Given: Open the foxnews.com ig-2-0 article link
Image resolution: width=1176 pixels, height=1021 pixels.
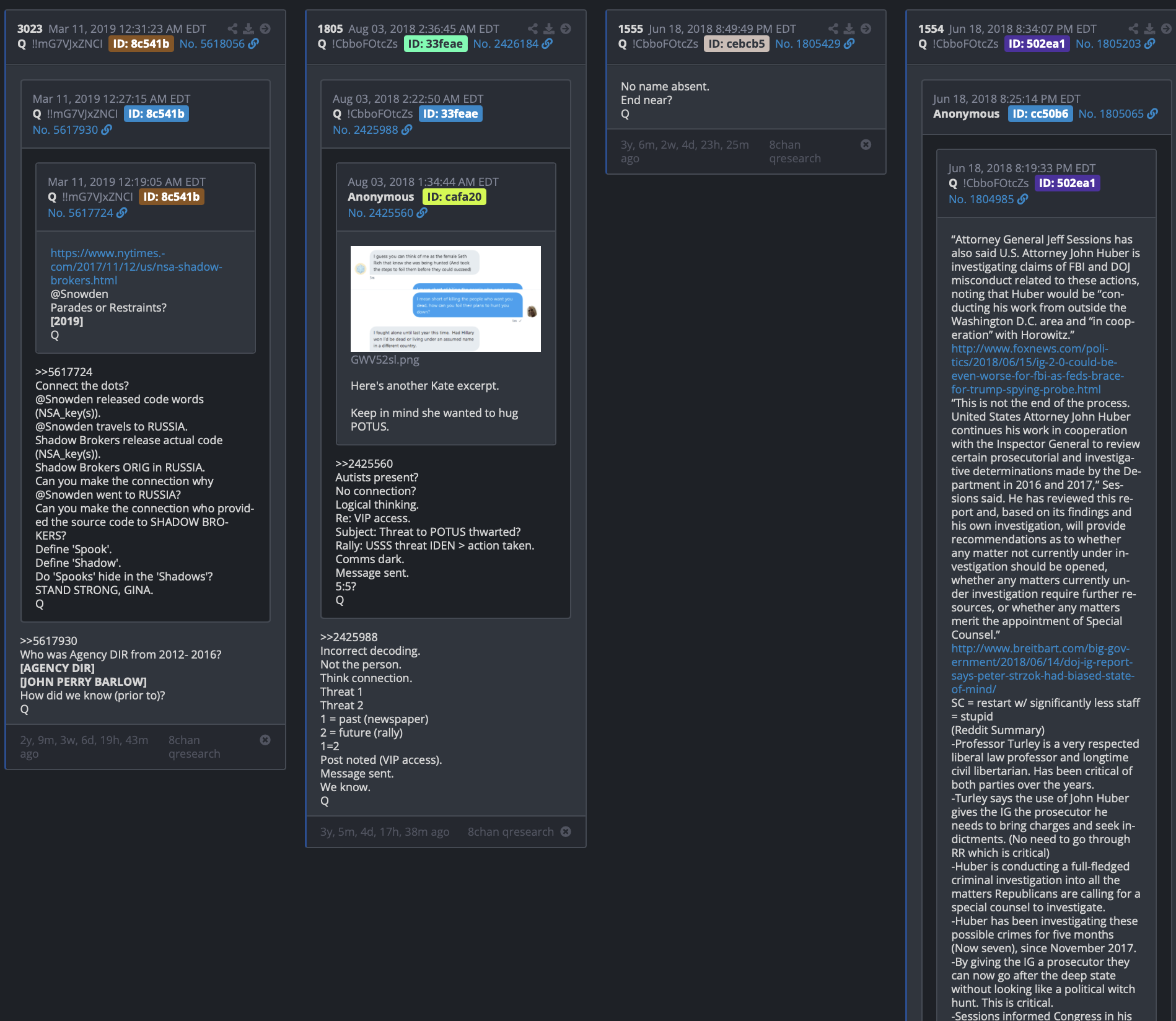Looking at the screenshot, I should pos(1038,369).
